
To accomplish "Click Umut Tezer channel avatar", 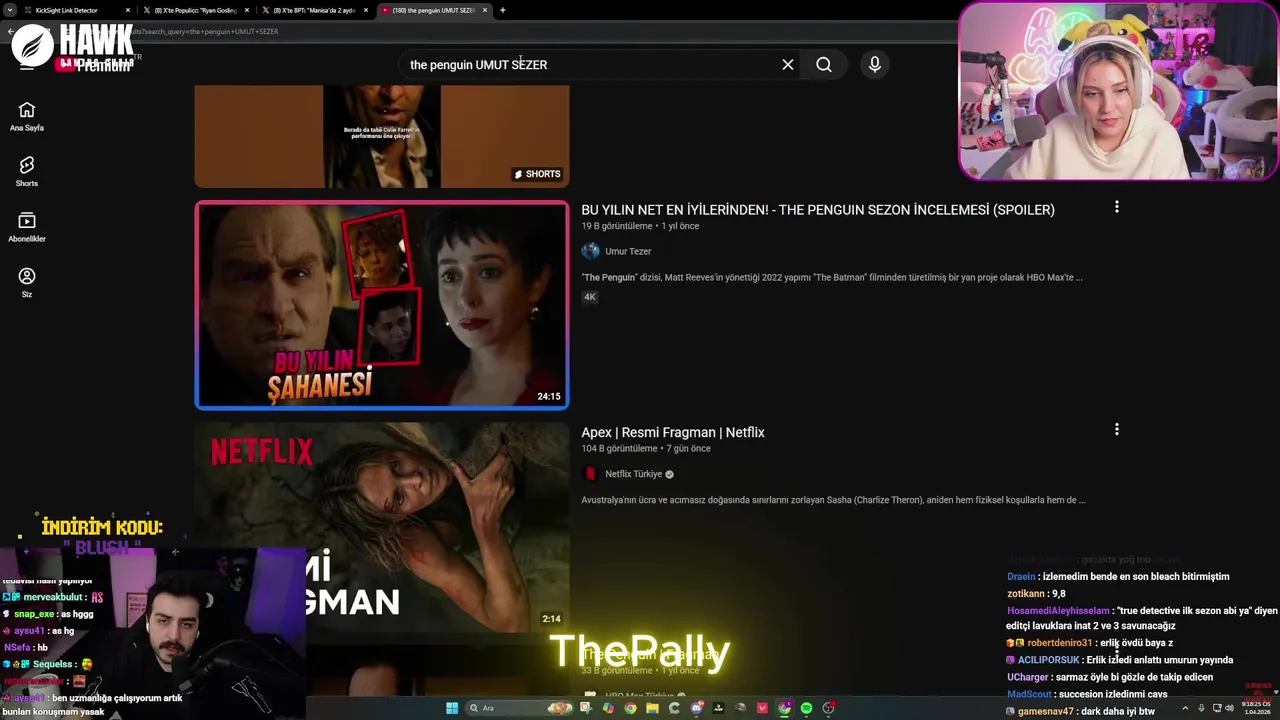I will [591, 251].
